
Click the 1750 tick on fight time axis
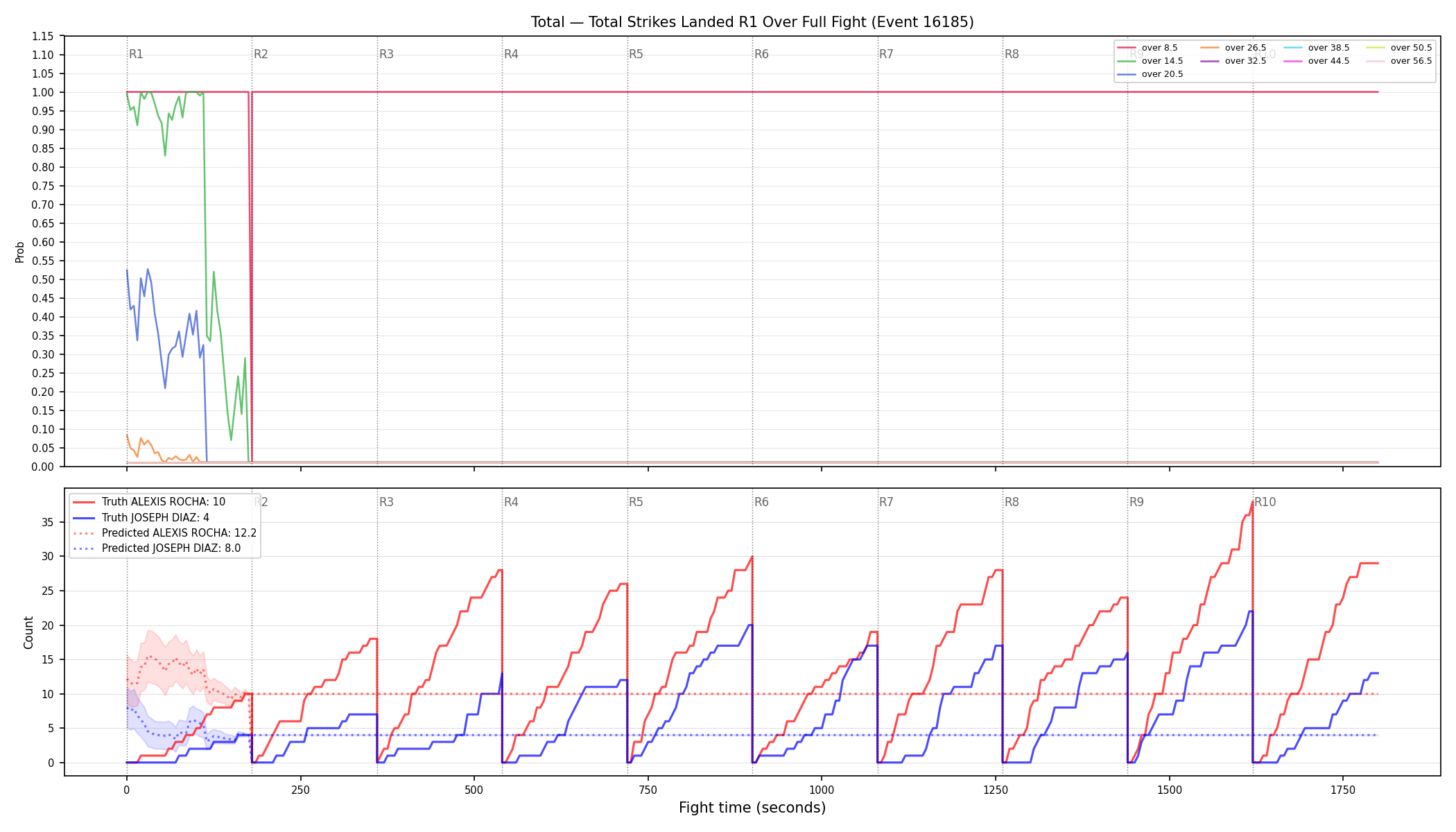point(1343,790)
